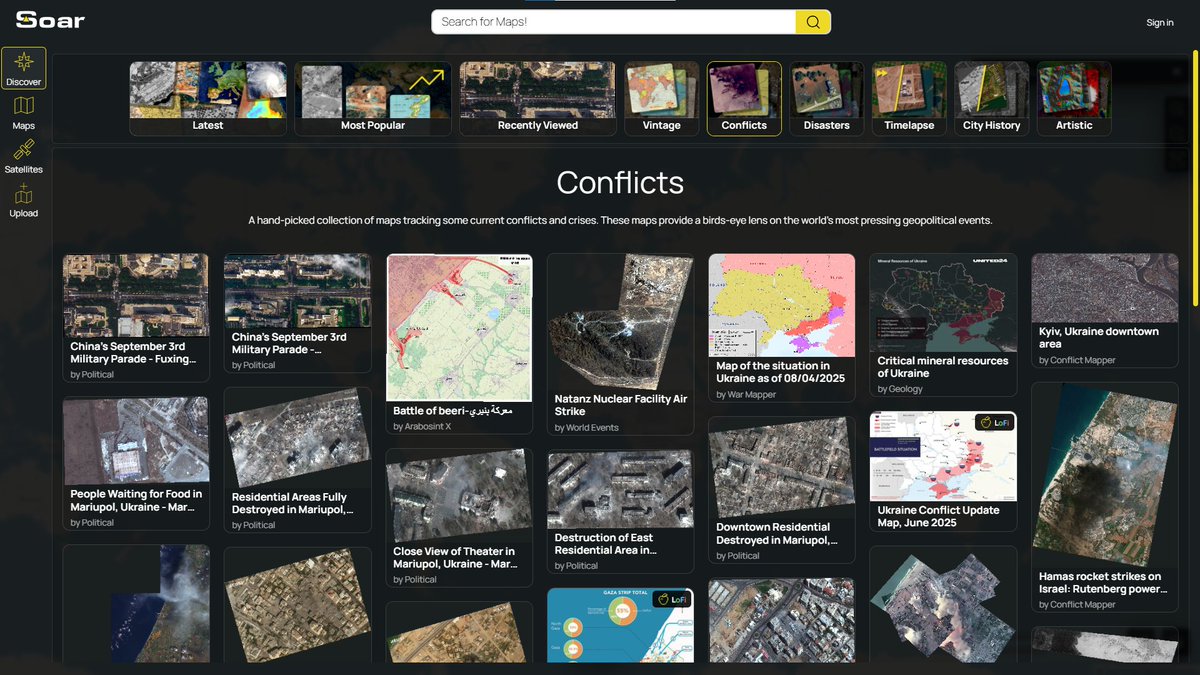Select the Most Popular category

[x=372, y=97]
